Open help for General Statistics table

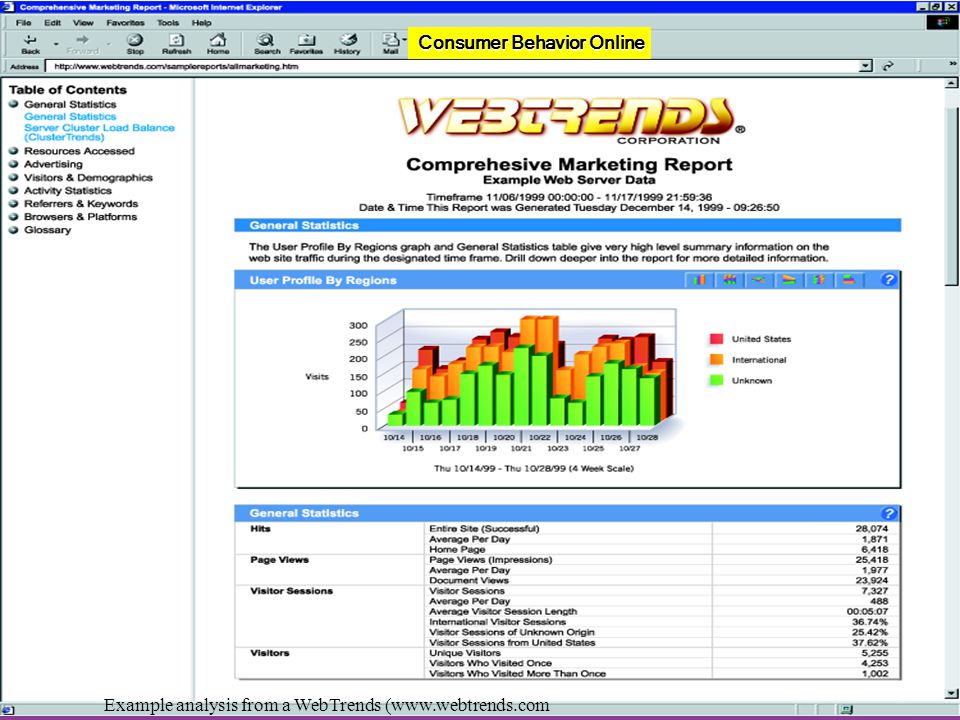(x=888, y=513)
